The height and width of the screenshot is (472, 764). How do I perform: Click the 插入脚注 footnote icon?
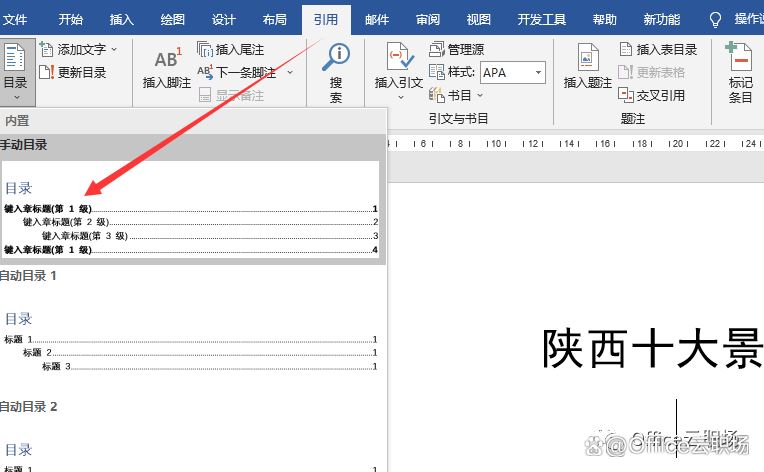(166, 60)
